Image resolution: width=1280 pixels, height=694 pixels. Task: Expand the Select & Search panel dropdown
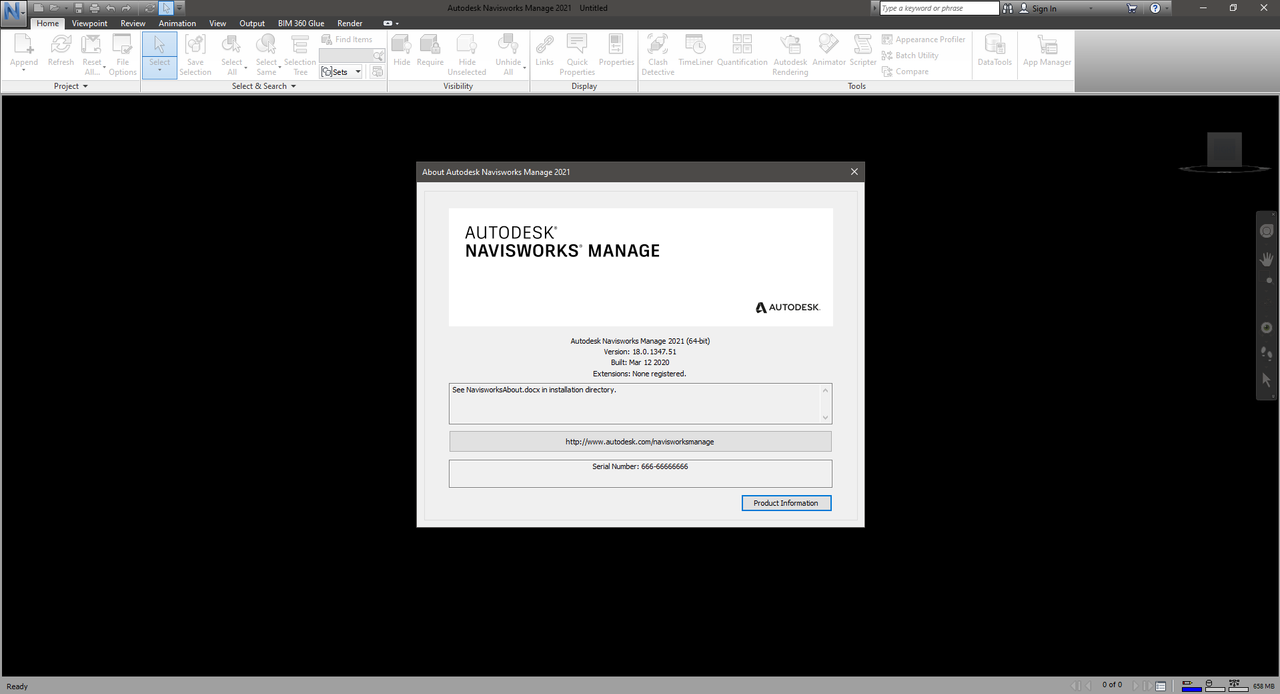pyautogui.click(x=264, y=86)
